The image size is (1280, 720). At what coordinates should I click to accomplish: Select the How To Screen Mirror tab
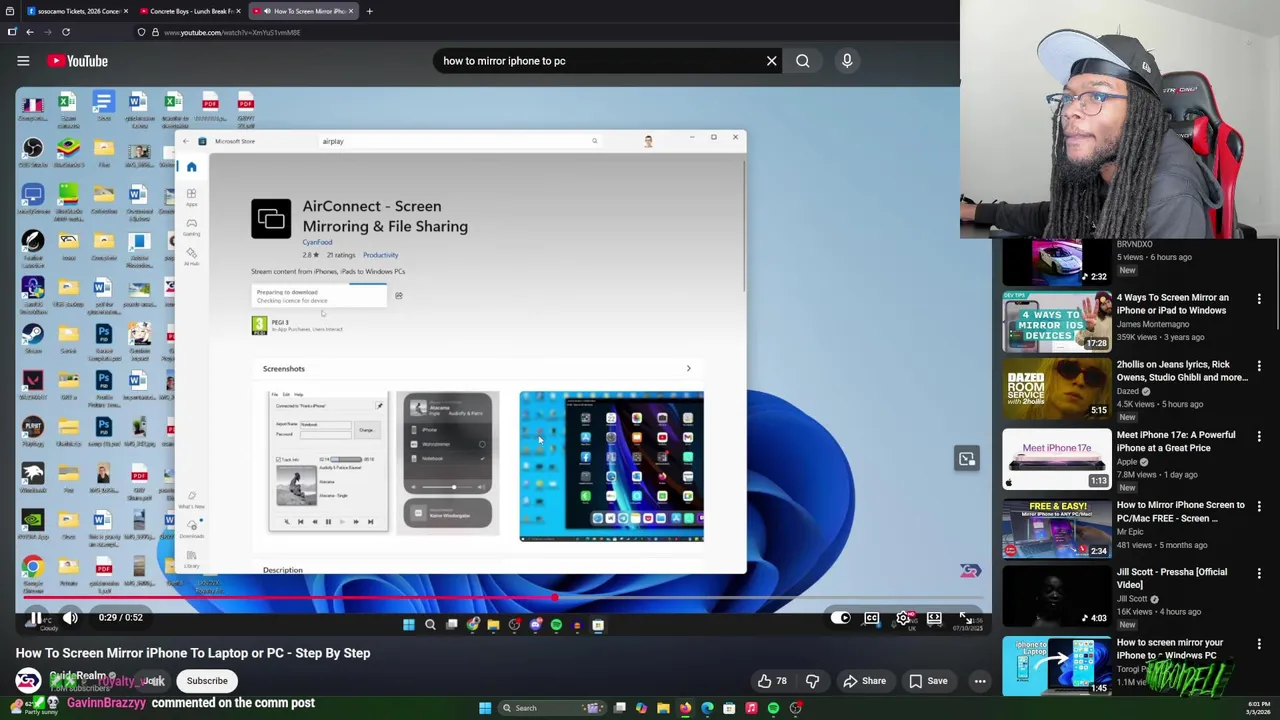tap(303, 11)
